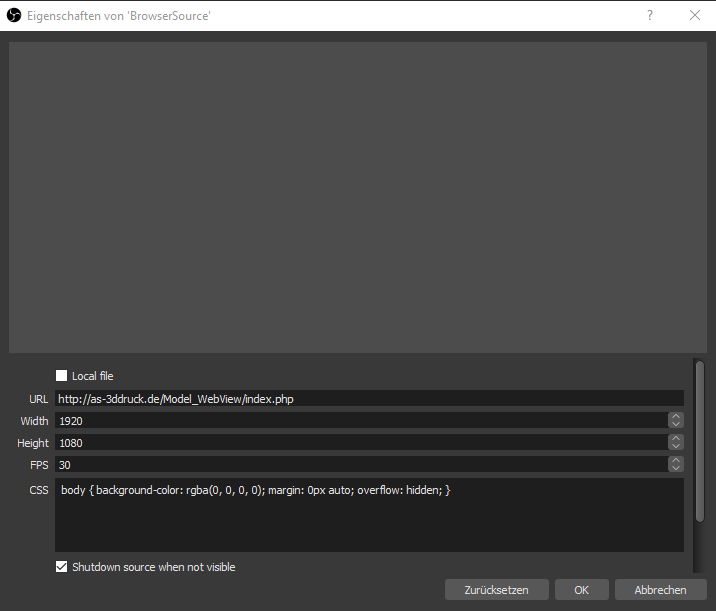Click the Height value field
716x611 pixels.
click(x=361, y=442)
